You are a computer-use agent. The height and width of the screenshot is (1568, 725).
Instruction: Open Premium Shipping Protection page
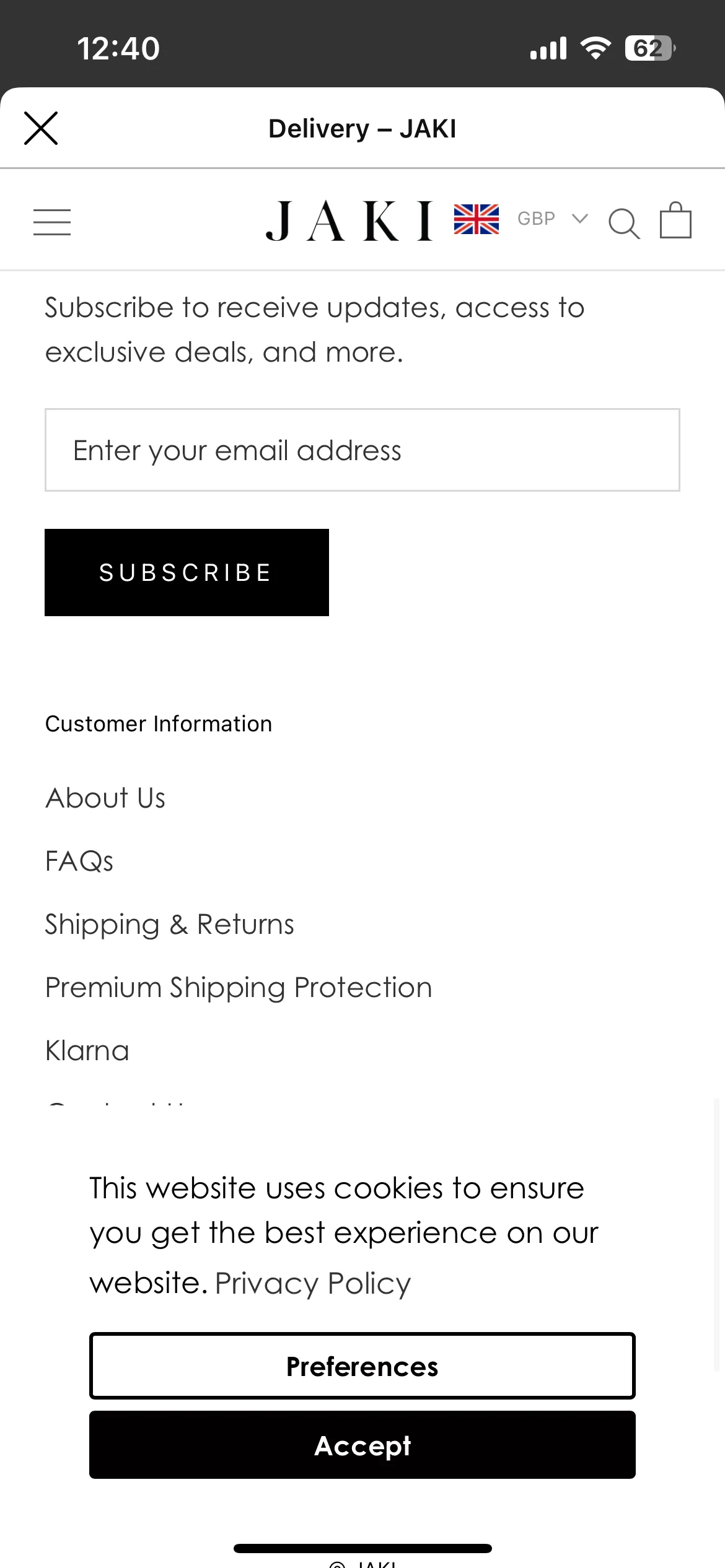pyautogui.click(x=239, y=988)
